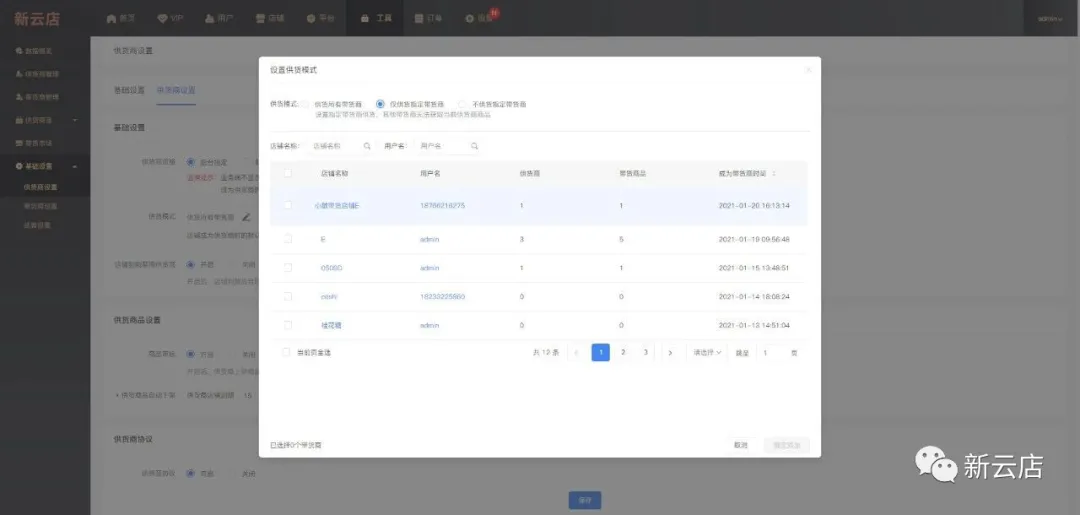This screenshot has height=515, width=1080.
Task: Click the date 2021-01-14 18:08:24 cell
Action: click(x=754, y=297)
